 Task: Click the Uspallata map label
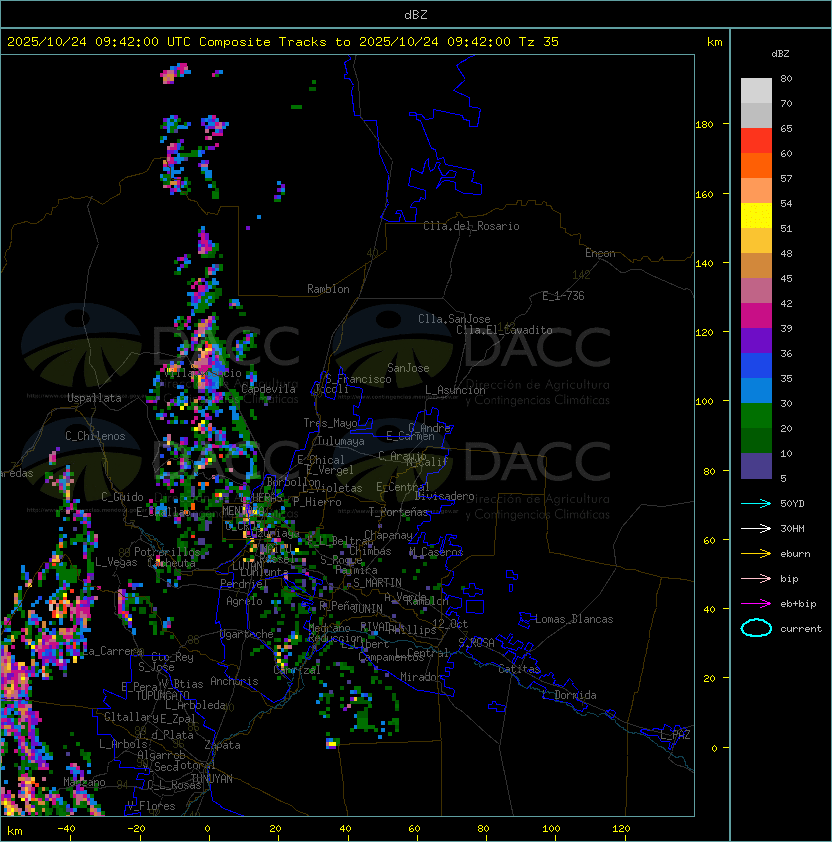coord(94,398)
